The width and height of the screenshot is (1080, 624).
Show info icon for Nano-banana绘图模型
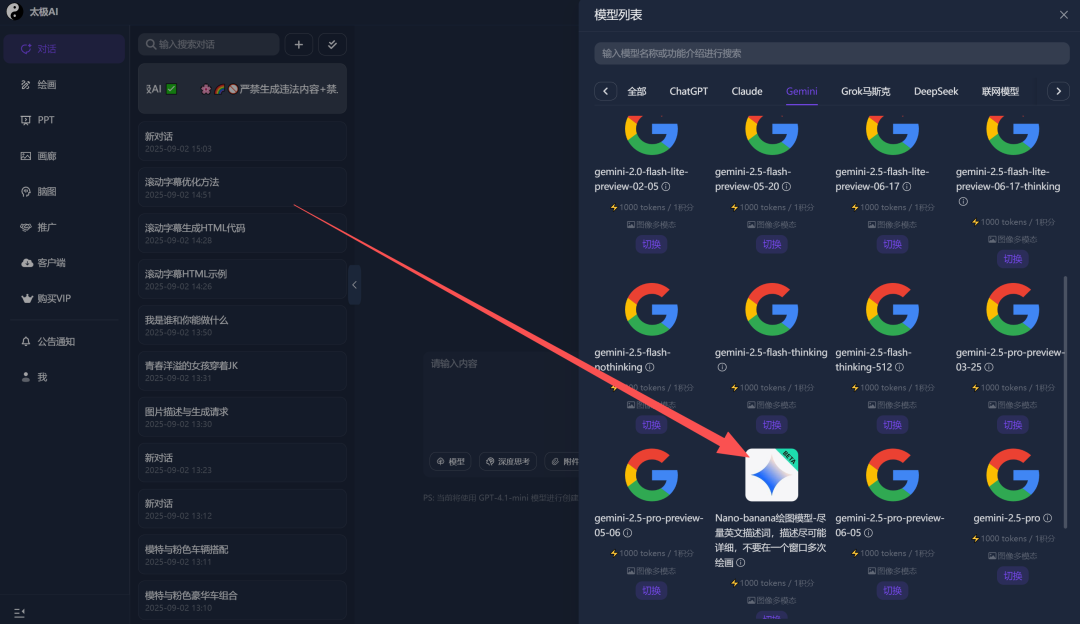coord(740,563)
